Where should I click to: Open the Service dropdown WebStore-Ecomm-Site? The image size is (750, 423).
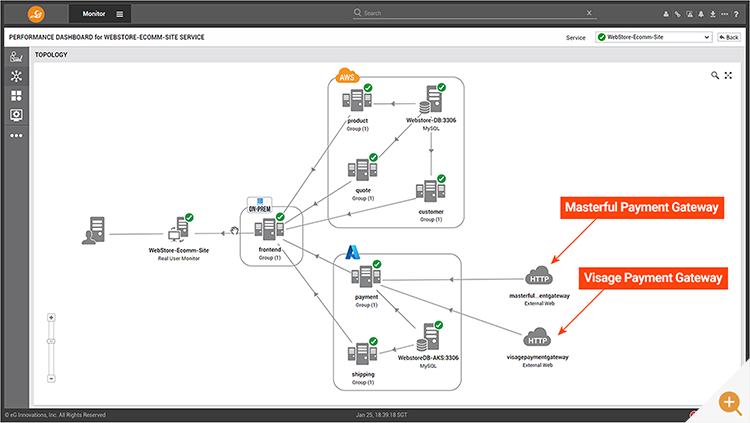coord(653,37)
